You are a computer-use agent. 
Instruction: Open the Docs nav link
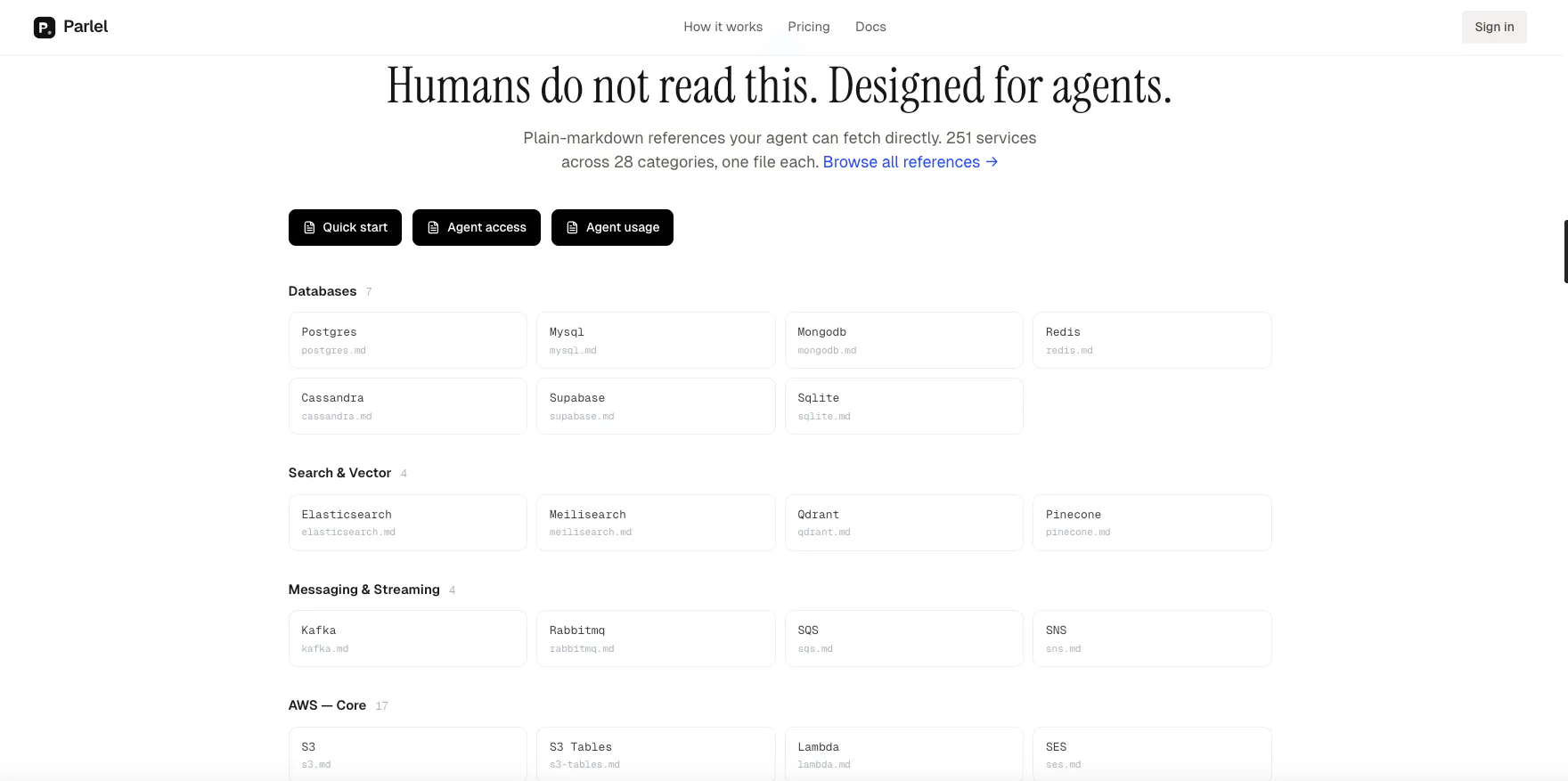click(x=870, y=27)
